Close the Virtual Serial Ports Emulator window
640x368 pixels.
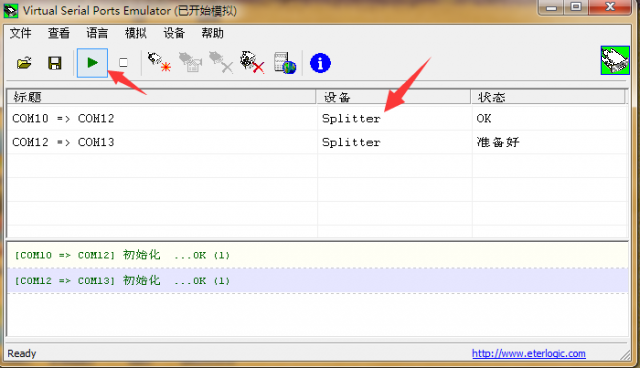click(610, 7)
